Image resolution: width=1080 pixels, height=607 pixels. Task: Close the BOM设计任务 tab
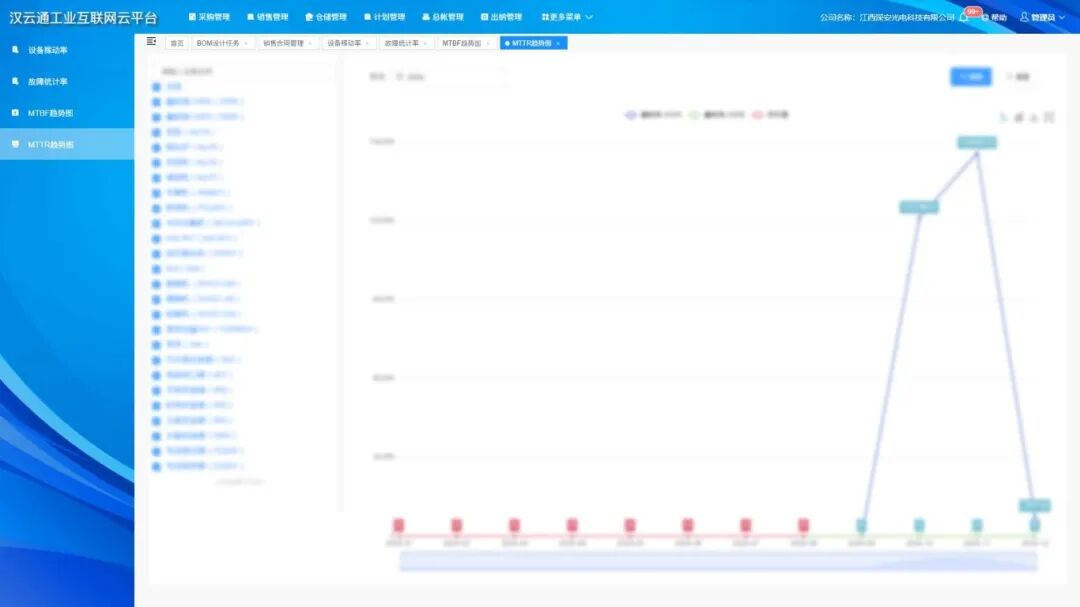click(x=246, y=43)
